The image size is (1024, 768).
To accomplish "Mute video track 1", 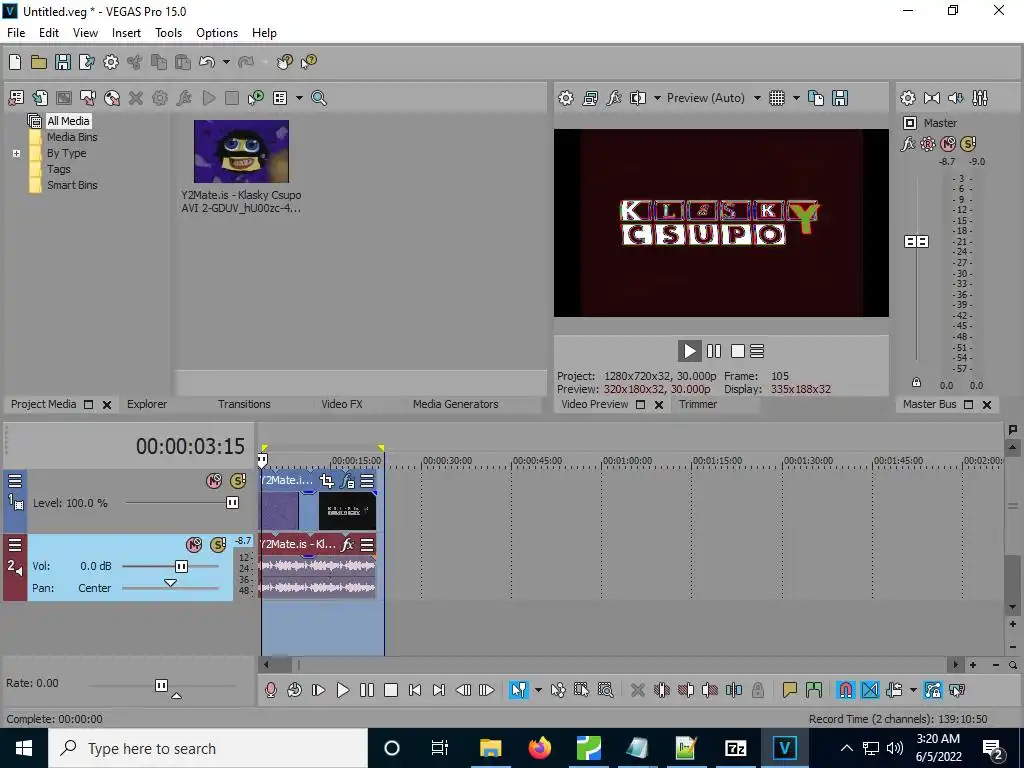I will tap(214, 481).
